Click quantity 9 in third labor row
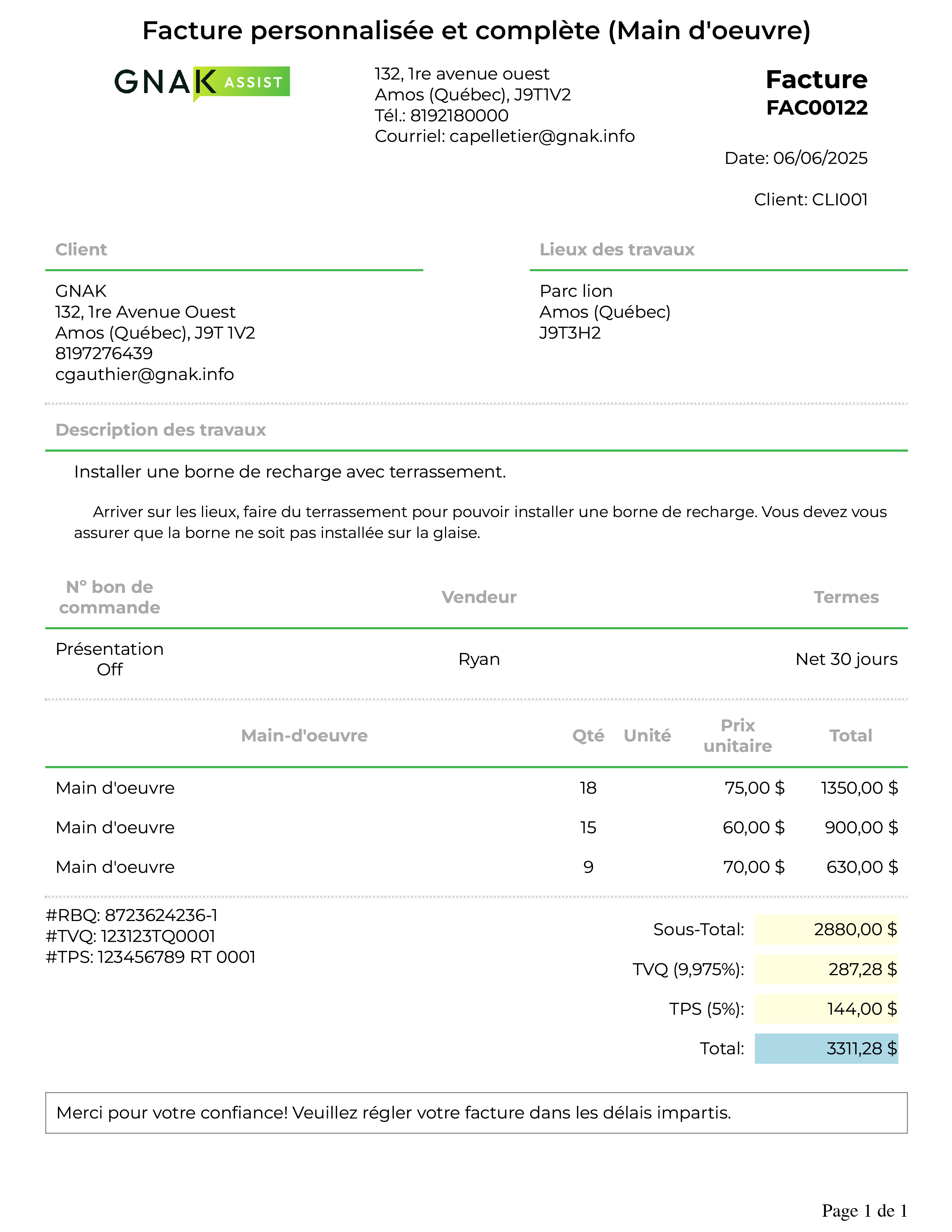 point(588,867)
